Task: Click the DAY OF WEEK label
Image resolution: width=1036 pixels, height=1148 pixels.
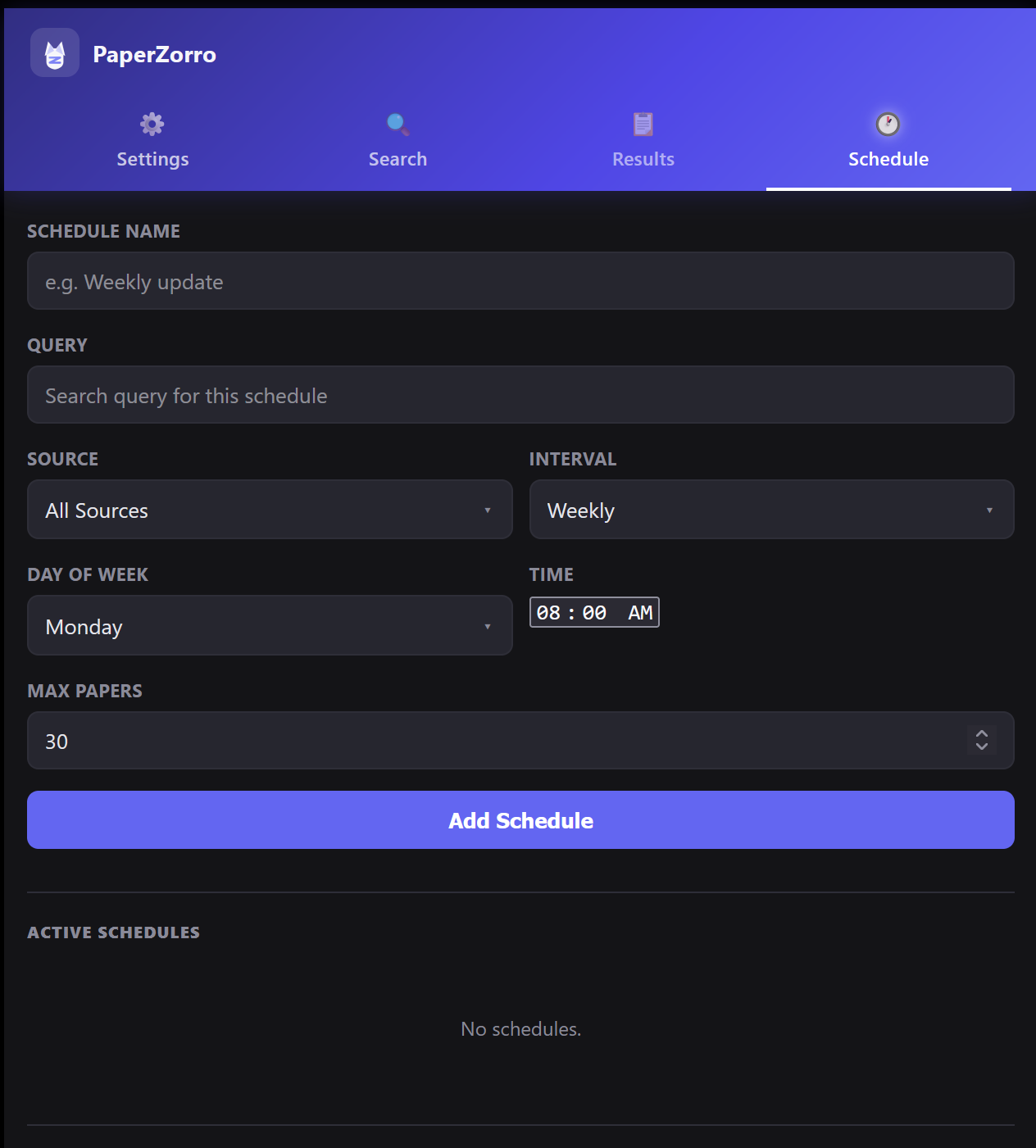Action: point(88,574)
